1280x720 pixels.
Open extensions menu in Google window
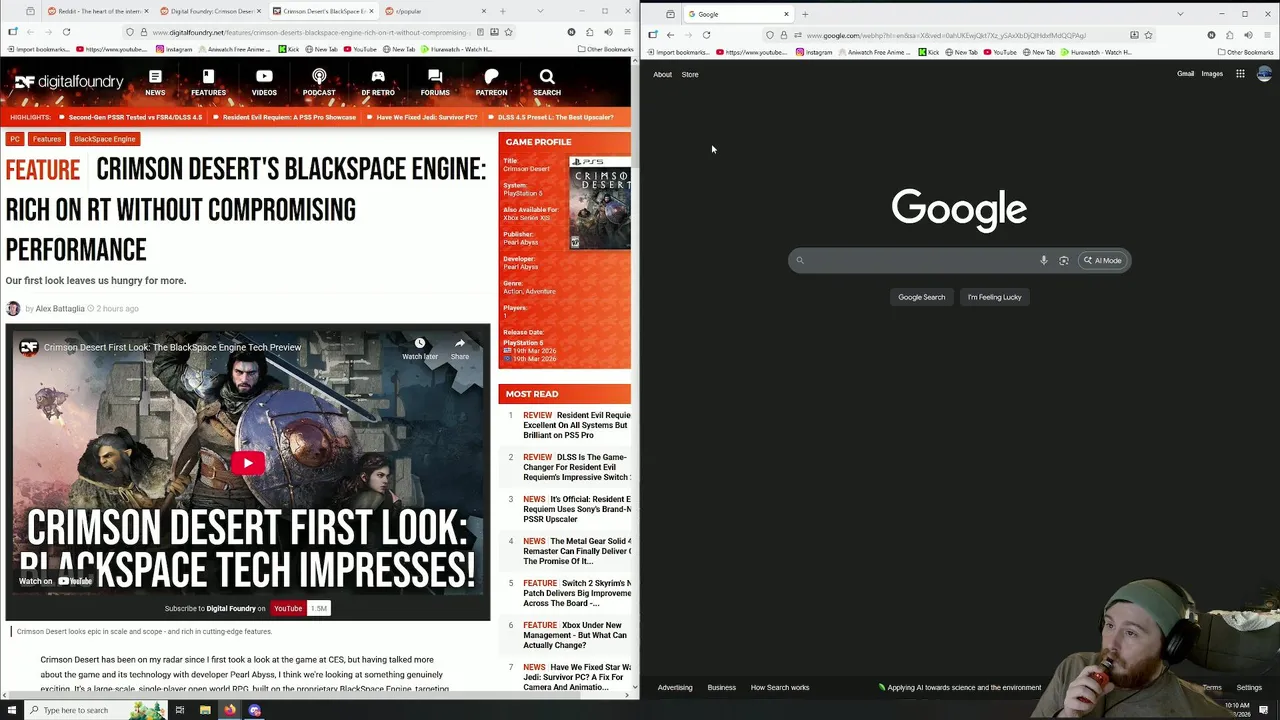click(1229, 35)
